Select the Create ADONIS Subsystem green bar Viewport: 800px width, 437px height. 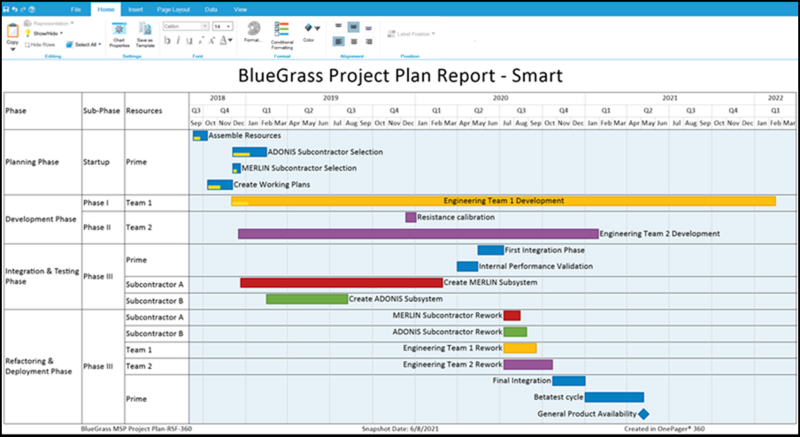point(307,299)
